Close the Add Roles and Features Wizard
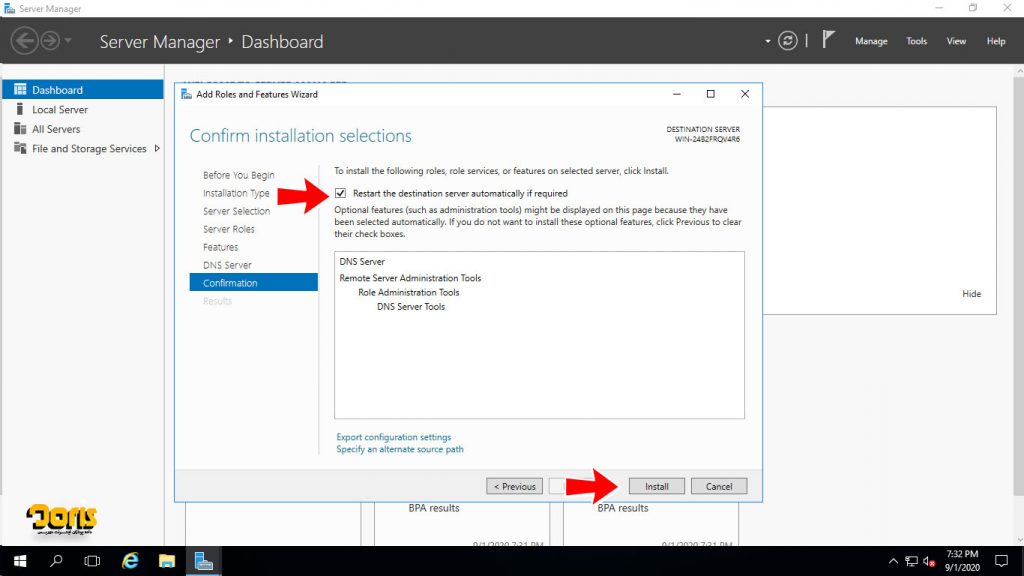This screenshot has height=576, width=1024. click(x=744, y=94)
